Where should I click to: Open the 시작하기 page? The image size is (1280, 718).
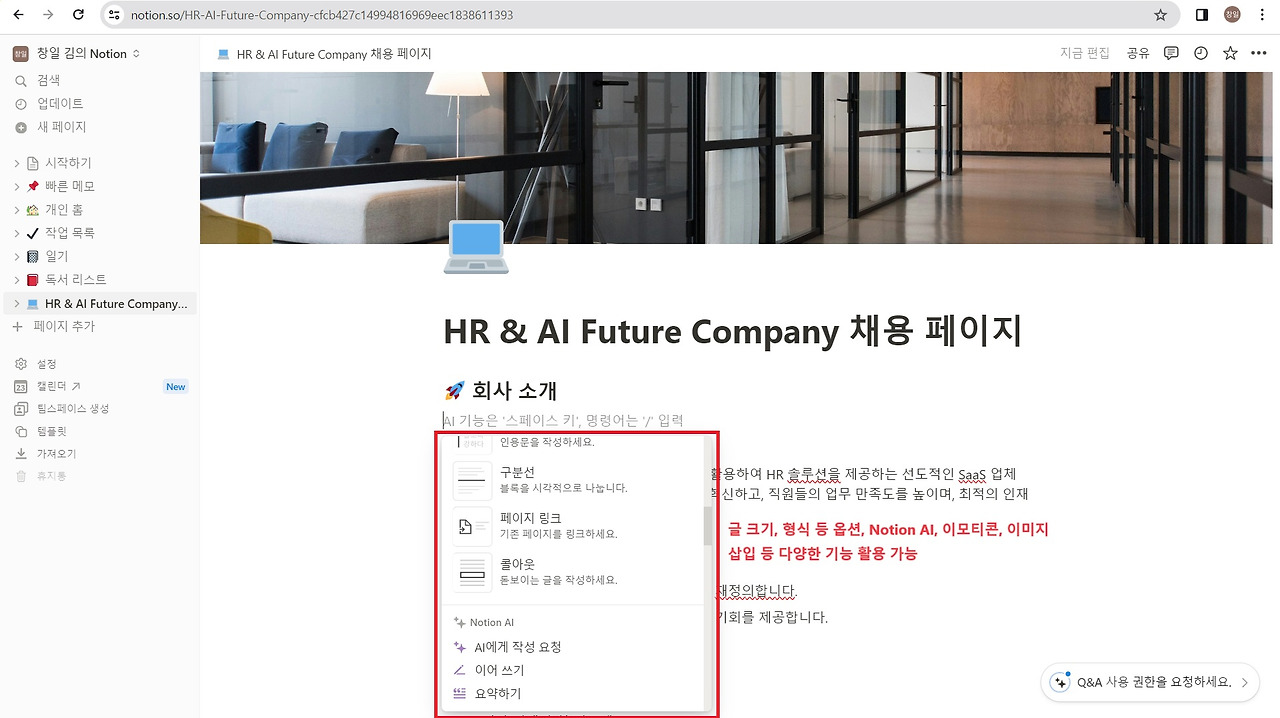click(68, 163)
